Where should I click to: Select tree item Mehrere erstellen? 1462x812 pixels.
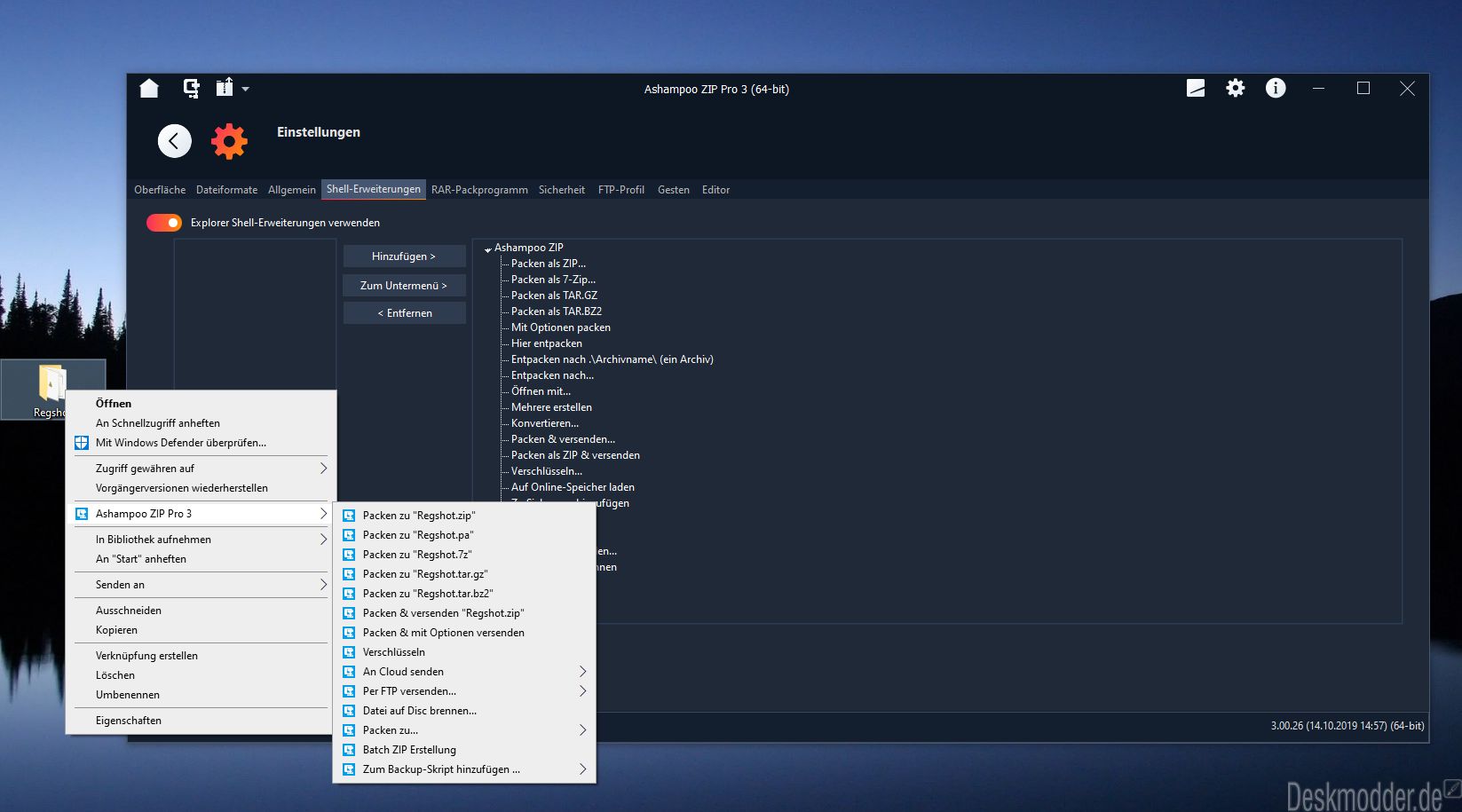[x=551, y=407]
